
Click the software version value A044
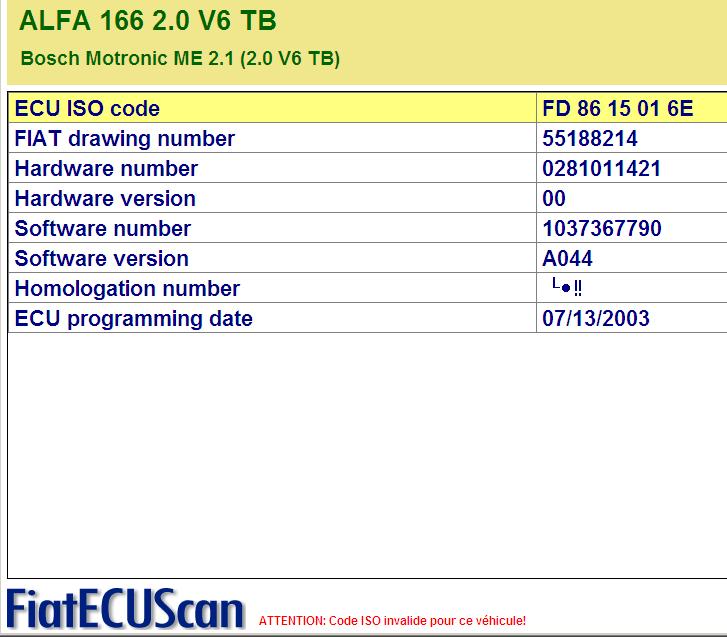(x=567, y=258)
